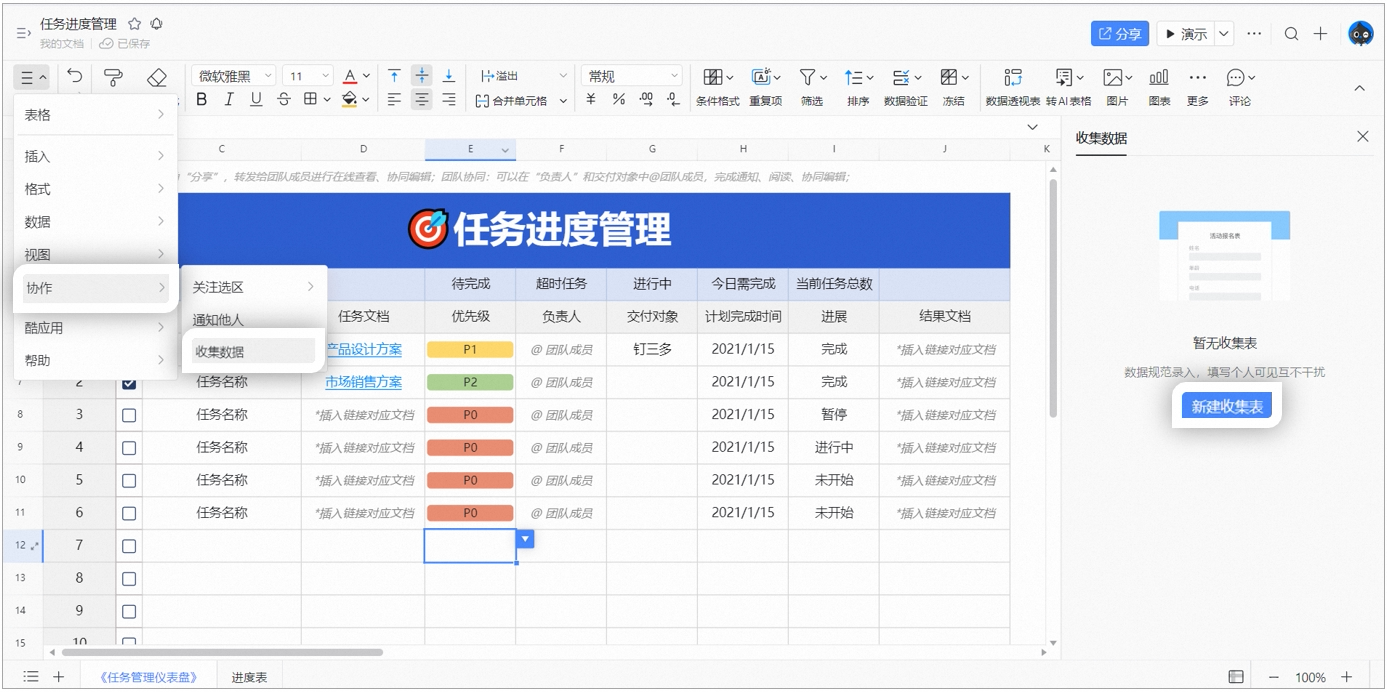Click the 新建收集表 button
Screen dimensions: 1387x692
(1227, 406)
